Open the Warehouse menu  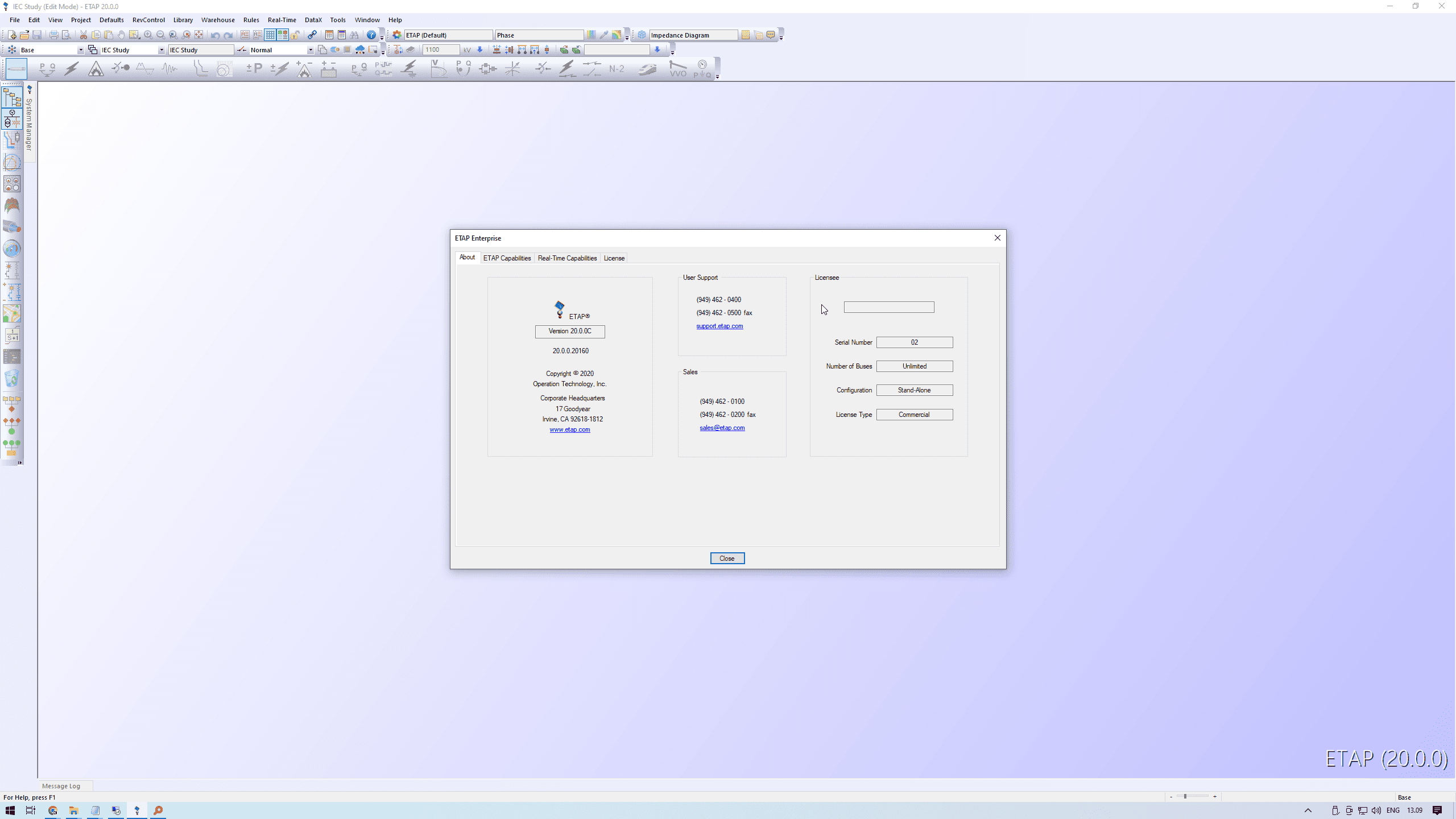218,20
